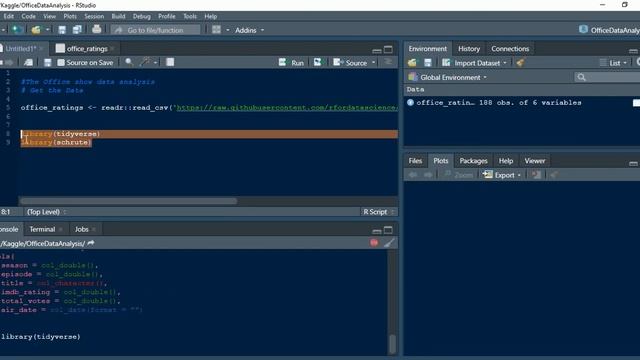Click the environment search field
Image resolution: width=640 pixels, height=360 pixels.
pos(607,77)
